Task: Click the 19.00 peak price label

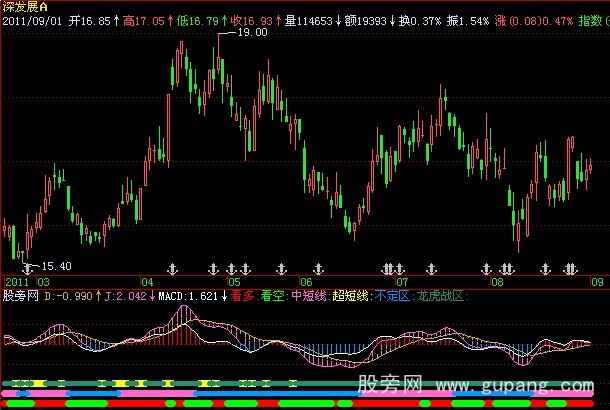Action: point(252,32)
